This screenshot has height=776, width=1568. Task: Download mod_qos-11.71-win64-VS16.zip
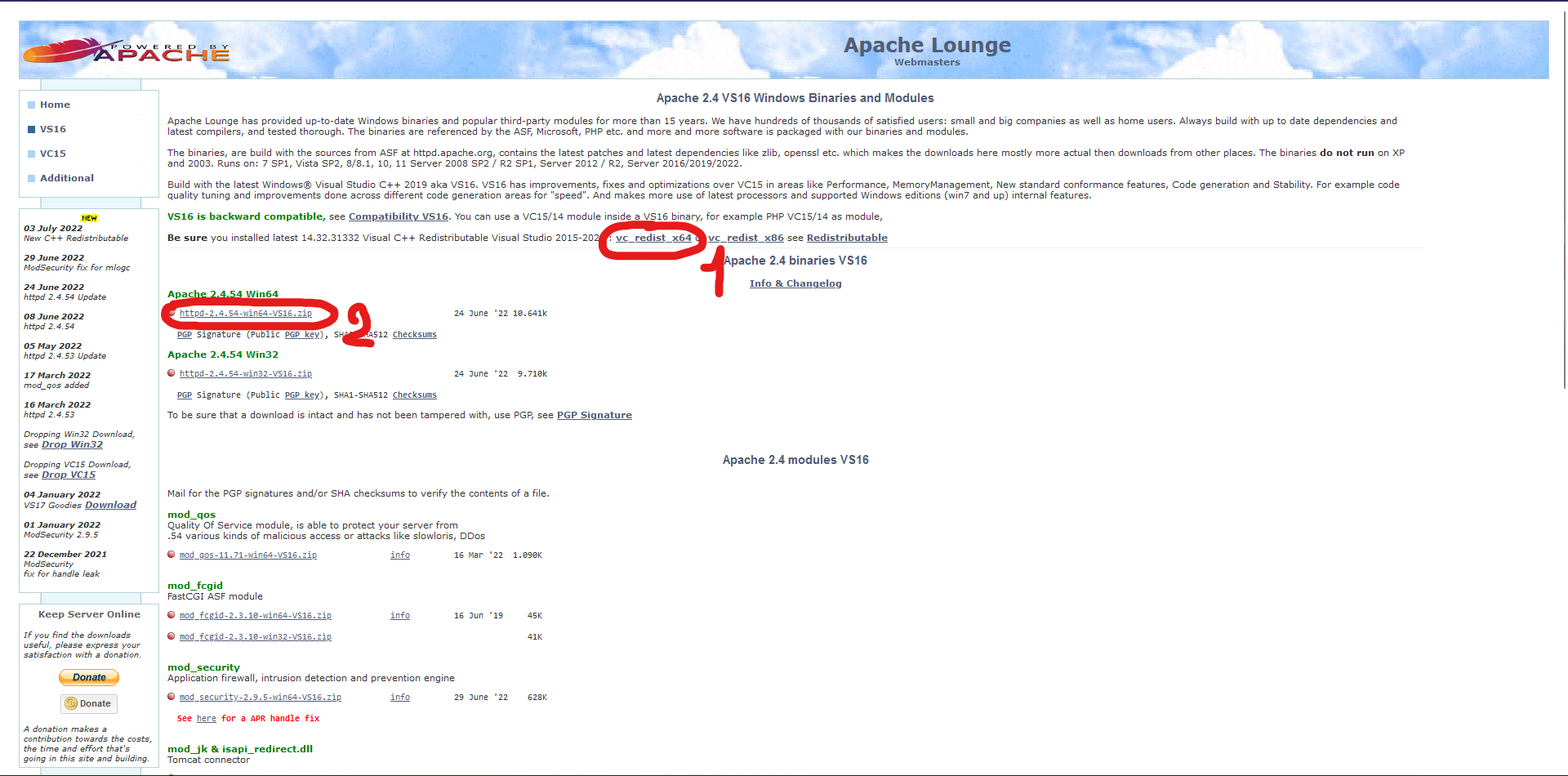coord(248,555)
